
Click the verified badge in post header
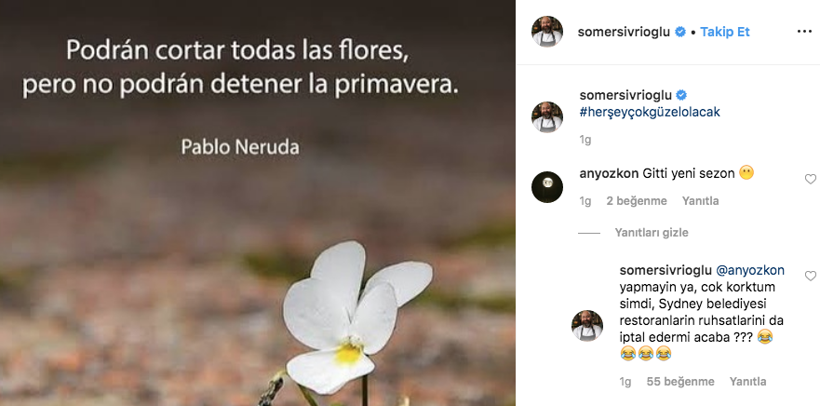[680, 32]
